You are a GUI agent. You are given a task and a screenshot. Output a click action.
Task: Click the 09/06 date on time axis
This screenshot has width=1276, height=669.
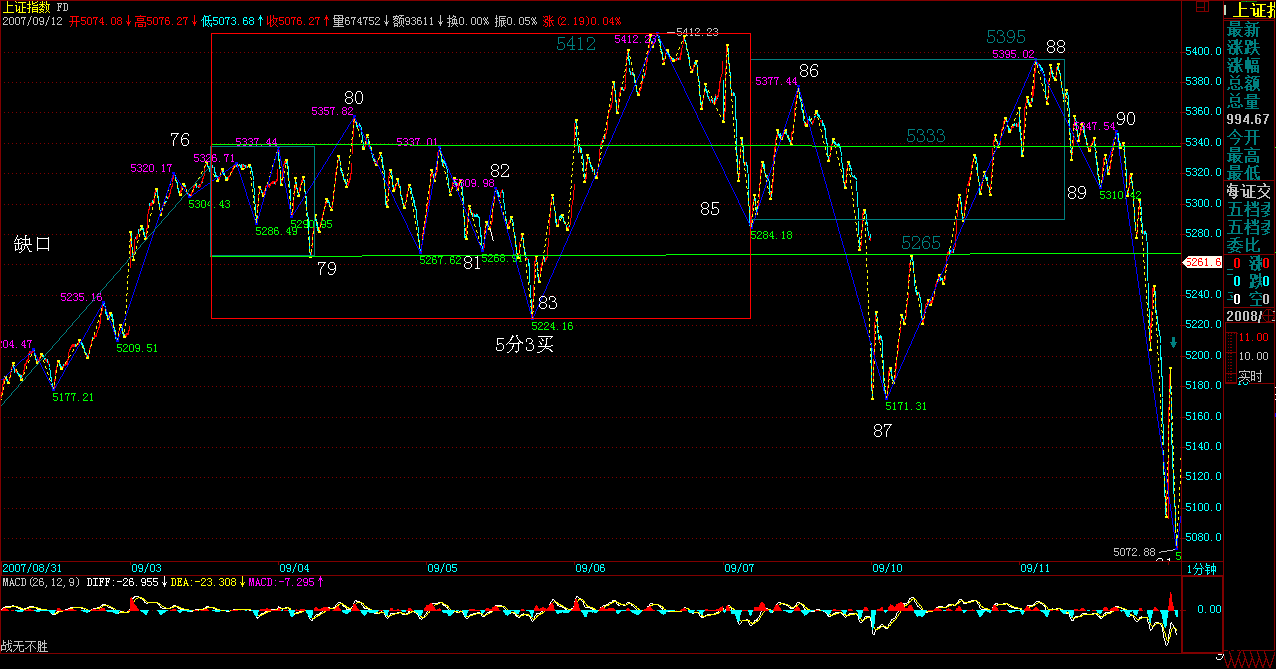[x=590, y=568]
